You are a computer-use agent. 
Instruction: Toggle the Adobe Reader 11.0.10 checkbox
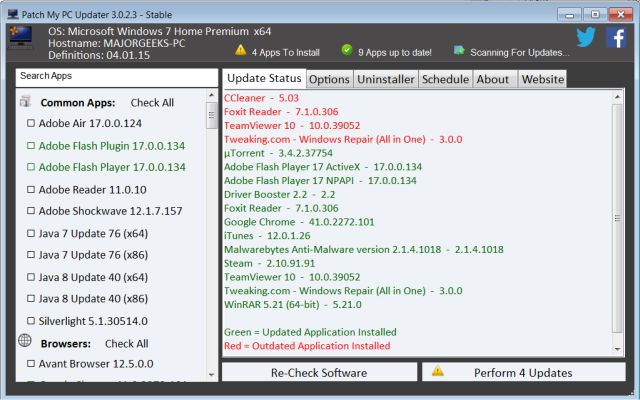pos(30,189)
